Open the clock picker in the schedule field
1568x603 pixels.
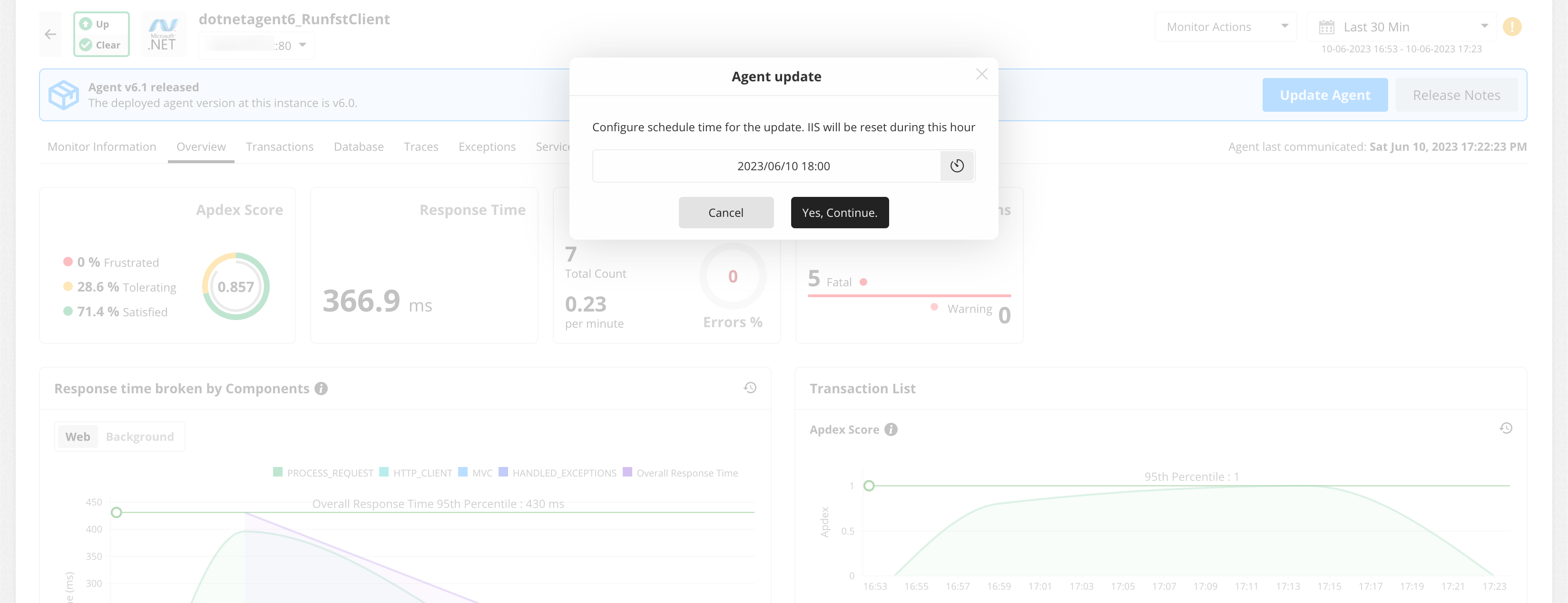(957, 165)
